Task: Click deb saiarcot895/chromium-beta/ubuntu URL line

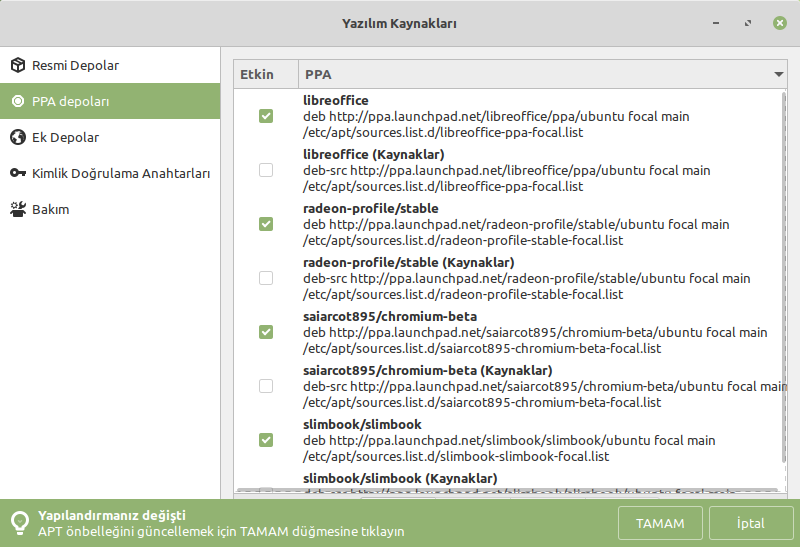Action: click(x=535, y=333)
